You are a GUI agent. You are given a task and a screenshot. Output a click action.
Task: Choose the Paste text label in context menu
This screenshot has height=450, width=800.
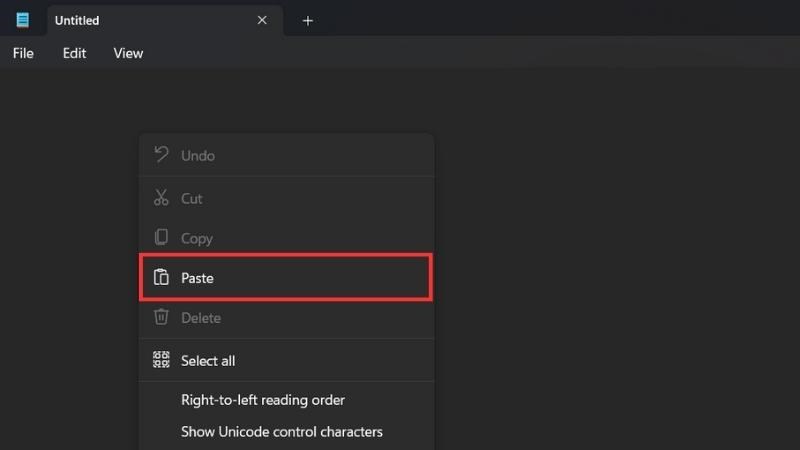[197, 278]
